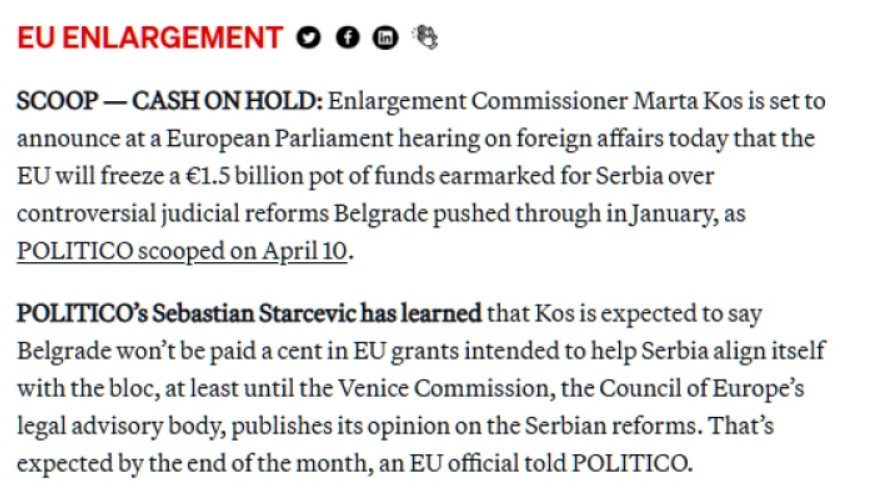Screen dimensions: 881x503
Task: Share the section on Twitter
Action: [309, 38]
